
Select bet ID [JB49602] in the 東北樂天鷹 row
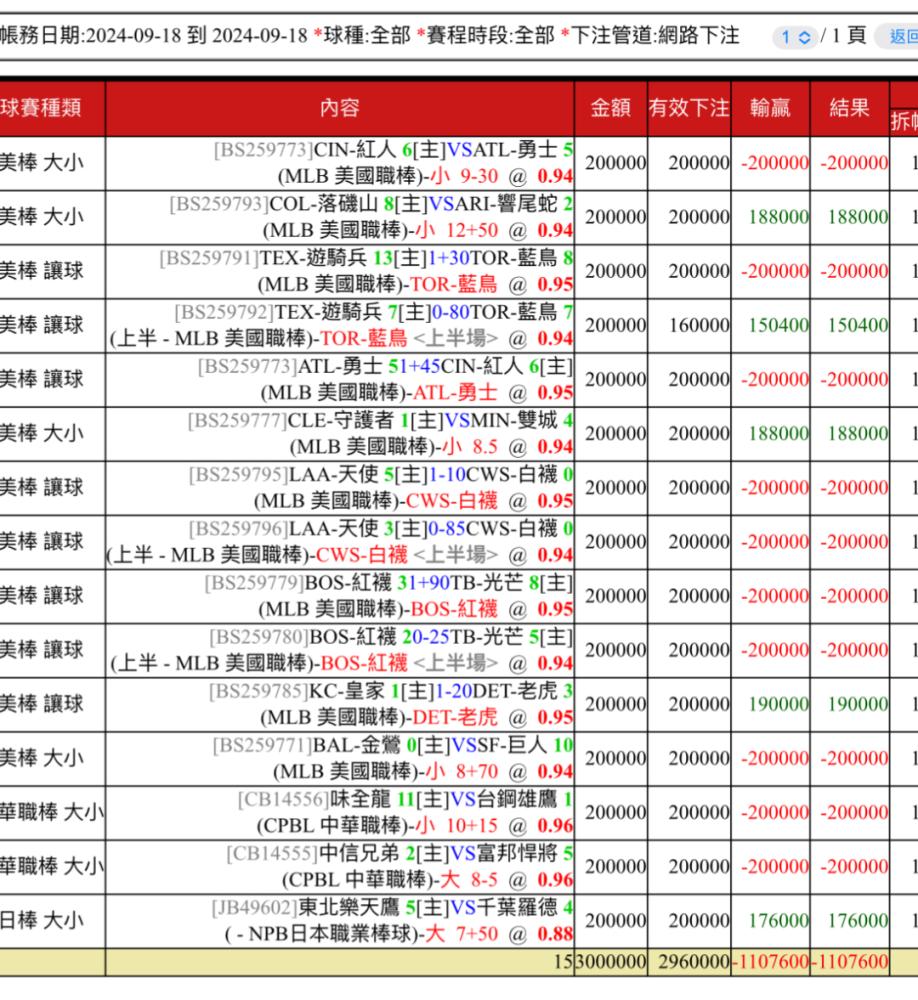255,908
